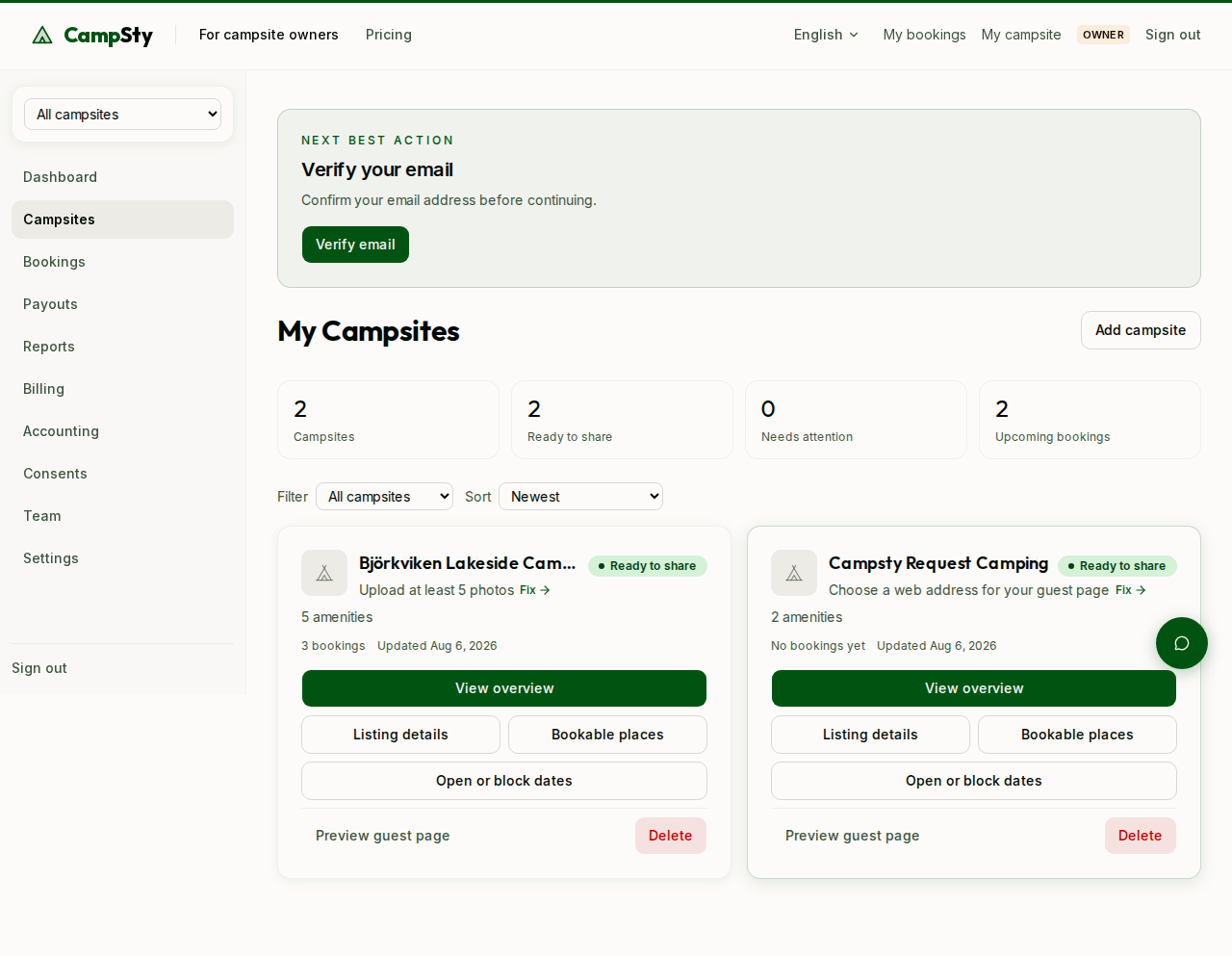
Task: Click the OWNER badge
Action: [1103, 35]
